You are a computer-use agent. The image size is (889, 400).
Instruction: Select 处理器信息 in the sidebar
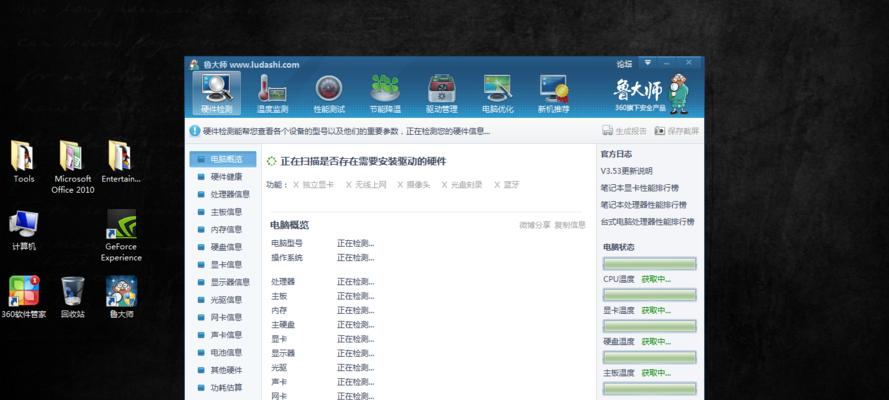click(x=222, y=194)
